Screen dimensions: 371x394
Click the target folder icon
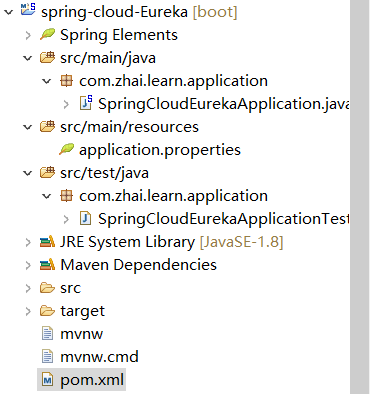[47, 311]
